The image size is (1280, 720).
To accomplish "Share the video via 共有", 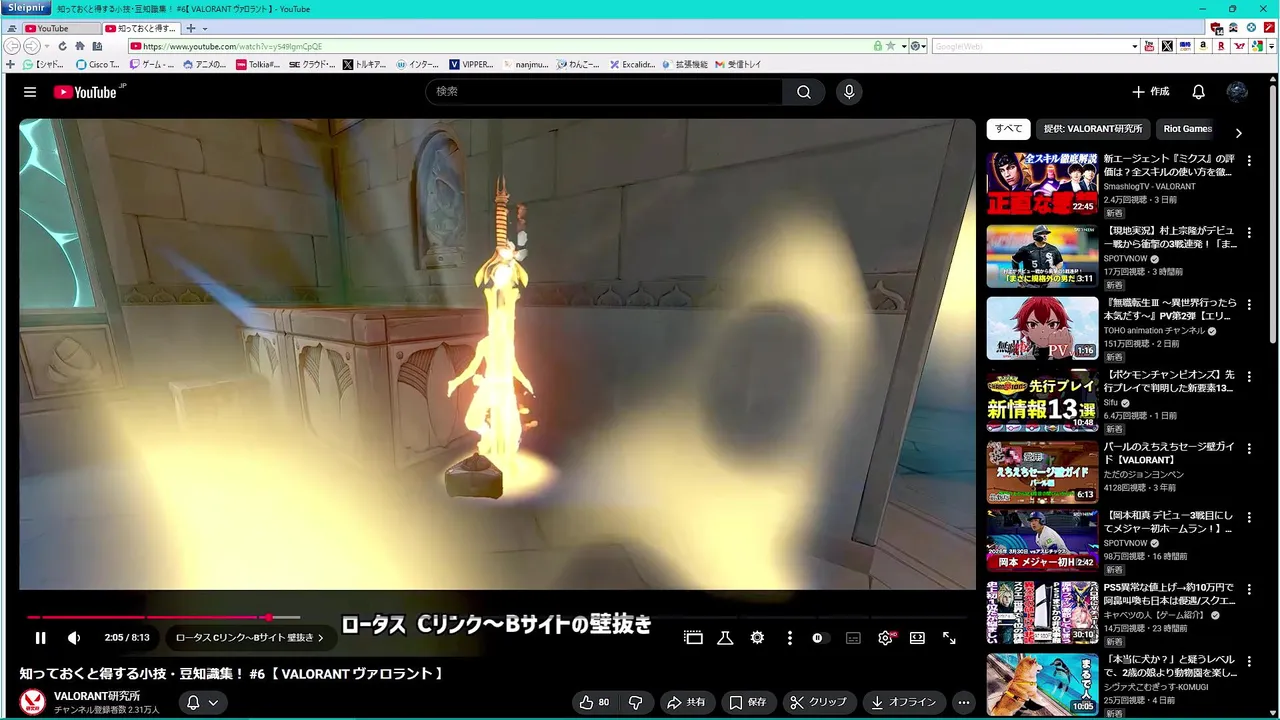I will (x=686, y=703).
